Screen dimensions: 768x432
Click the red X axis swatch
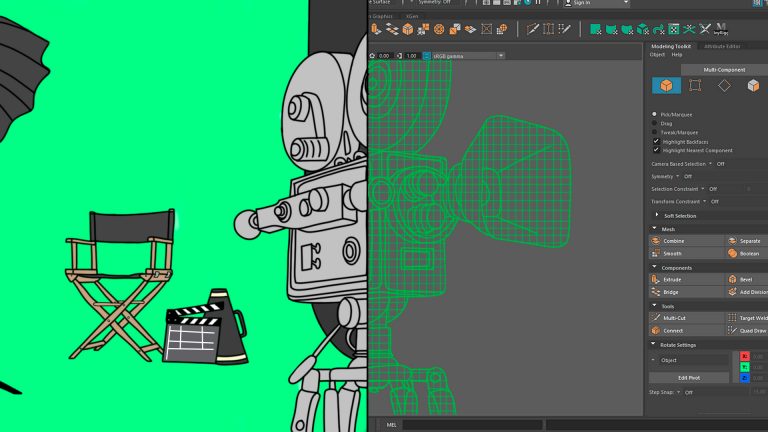click(x=744, y=356)
